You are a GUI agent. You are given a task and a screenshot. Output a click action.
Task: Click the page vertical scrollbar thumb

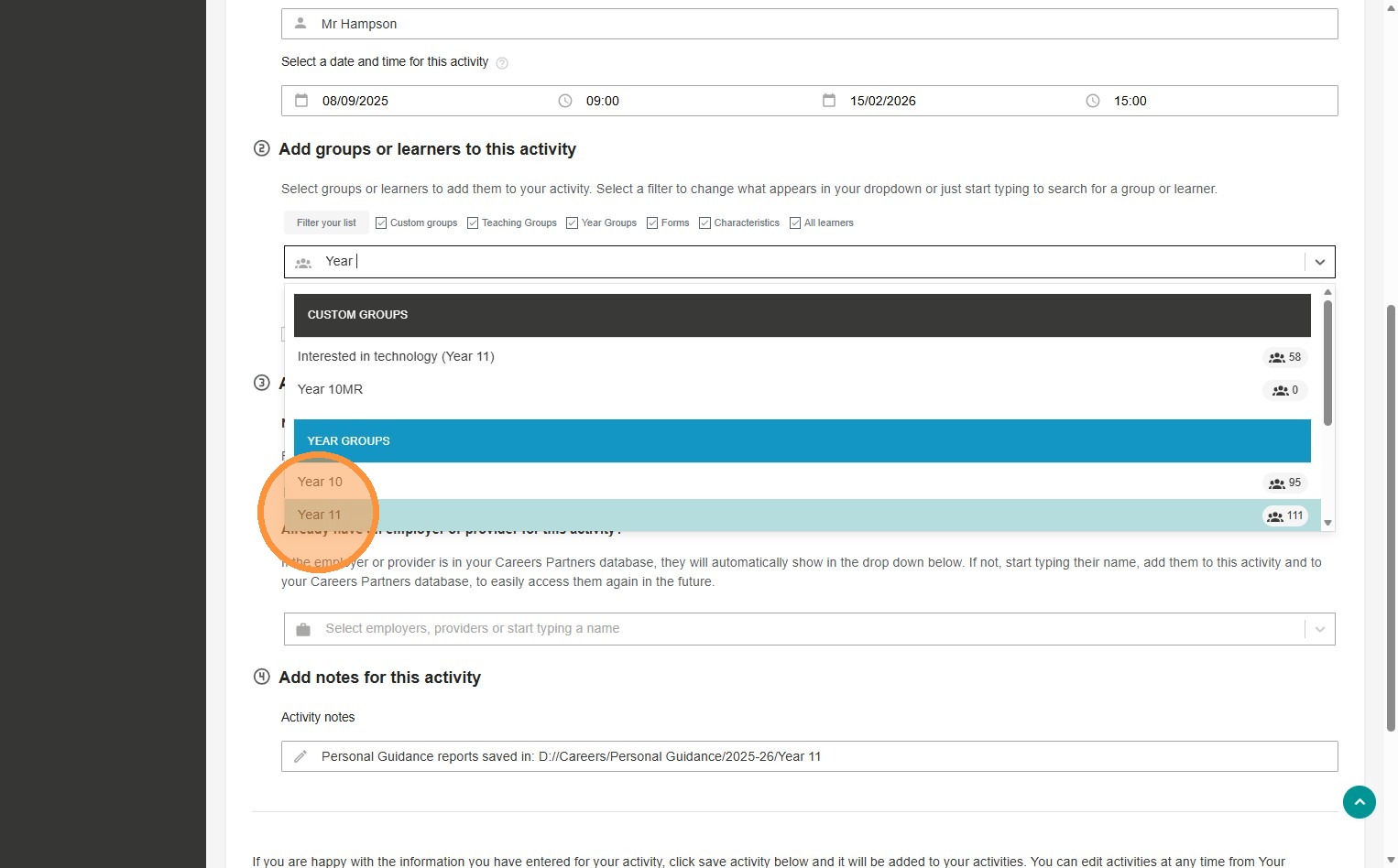click(1391, 516)
